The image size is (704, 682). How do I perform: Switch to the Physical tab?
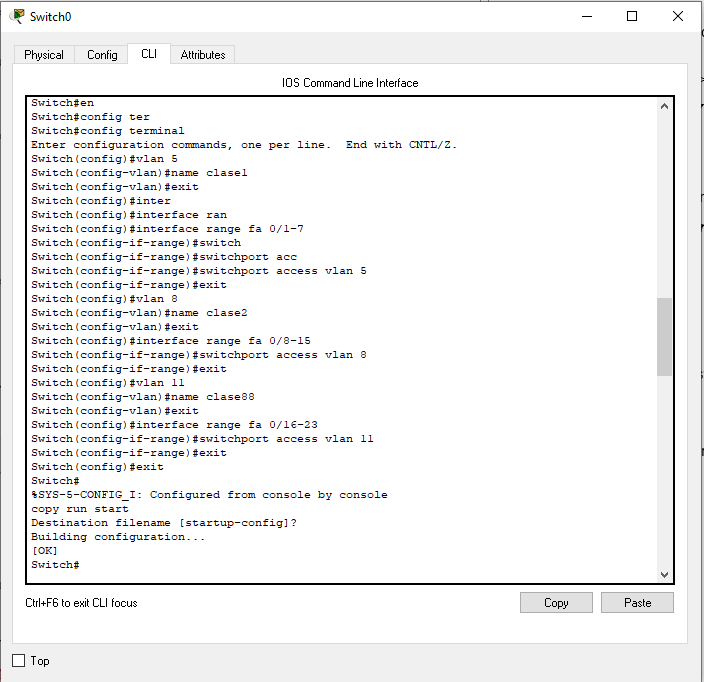point(44,55)
